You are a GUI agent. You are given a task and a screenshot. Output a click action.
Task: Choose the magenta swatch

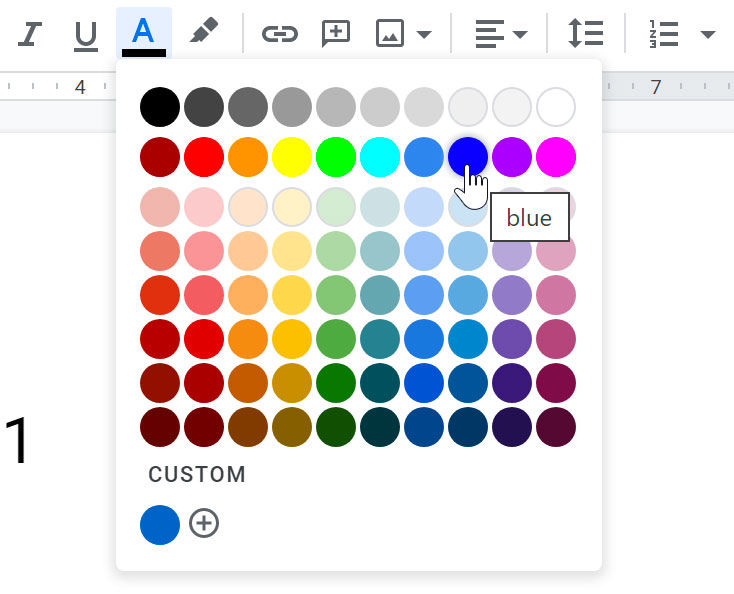coord(556,157)
